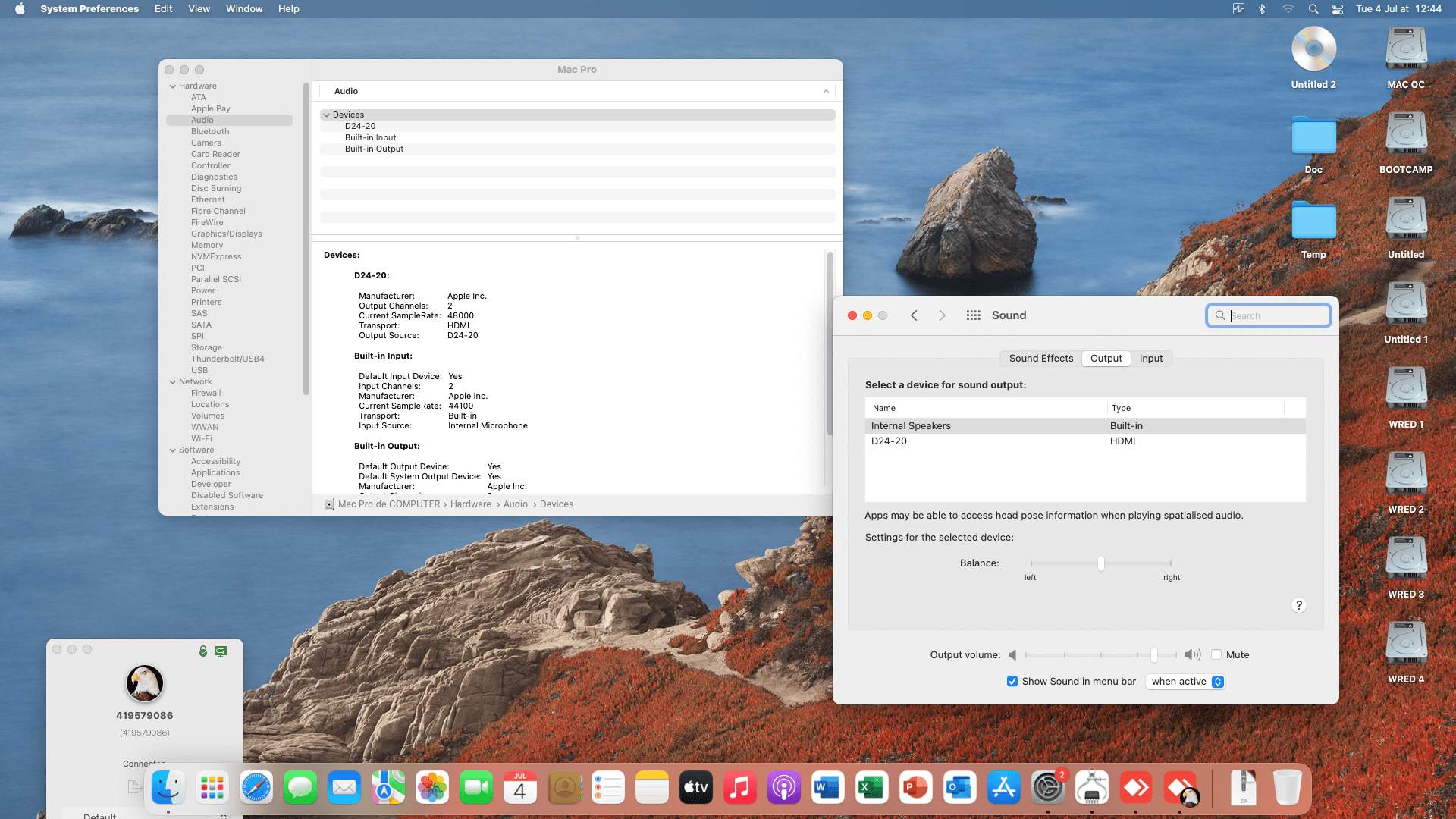
Task: Click the Bluetooth icon in the menu bar
Action: [1262, 9]
